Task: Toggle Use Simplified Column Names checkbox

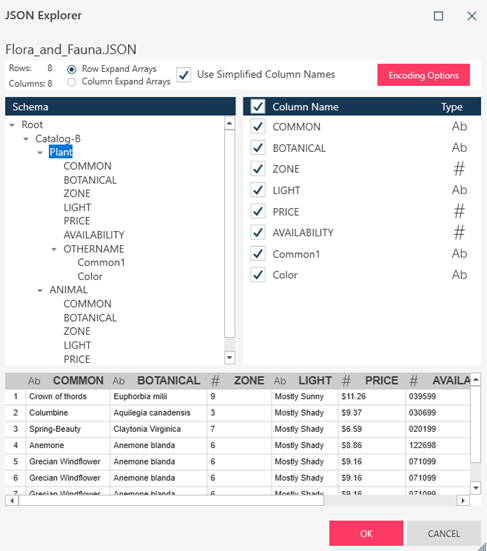Action: click(x=183, y=75)
